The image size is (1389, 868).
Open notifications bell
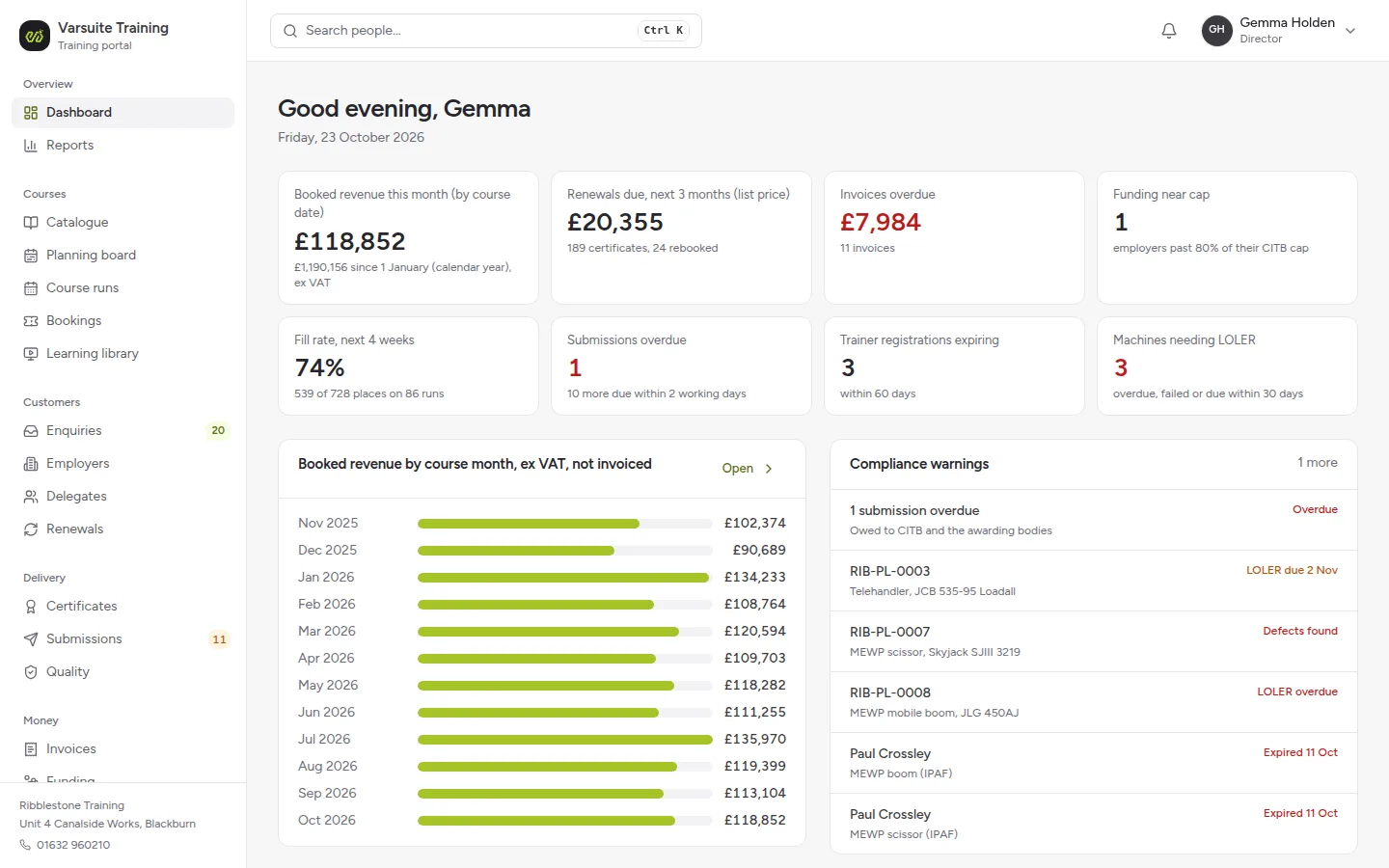[x=1169, y=31]
